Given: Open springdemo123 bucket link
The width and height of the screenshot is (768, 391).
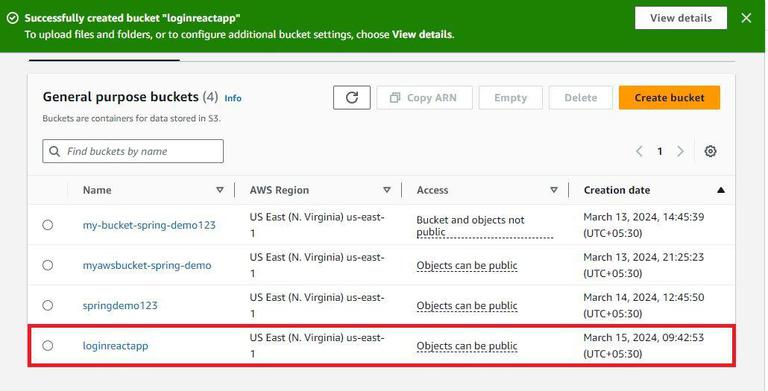Looking at the screenshot, I should pyautogui.click(x=120, y=306).
